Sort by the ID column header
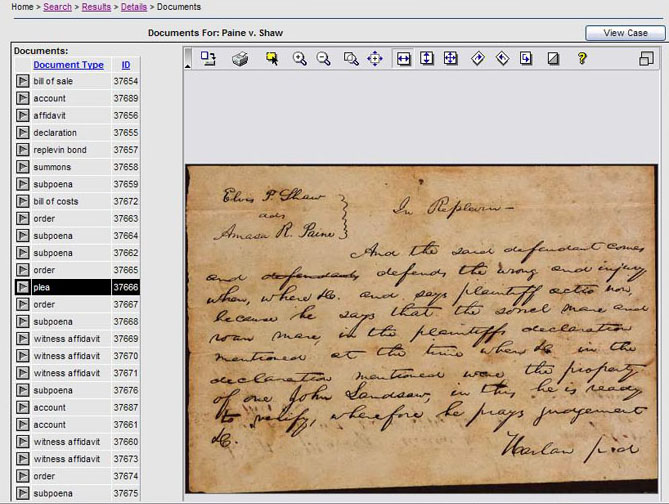 [x=126, y=65]
